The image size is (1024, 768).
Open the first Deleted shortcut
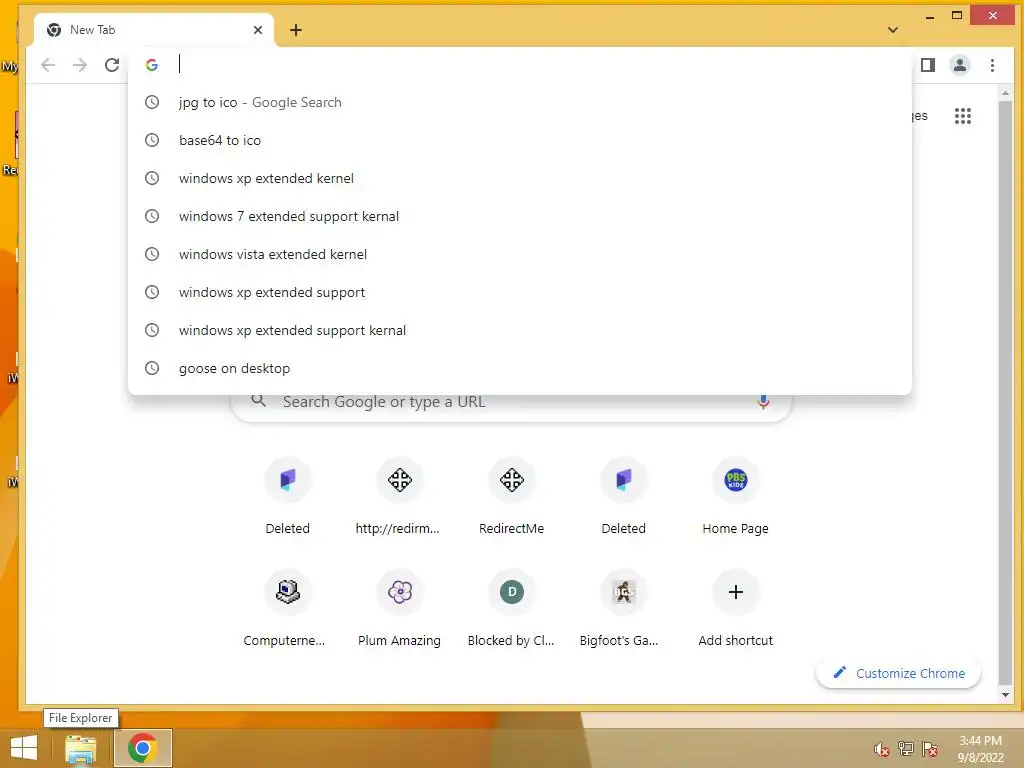point(287,496)
